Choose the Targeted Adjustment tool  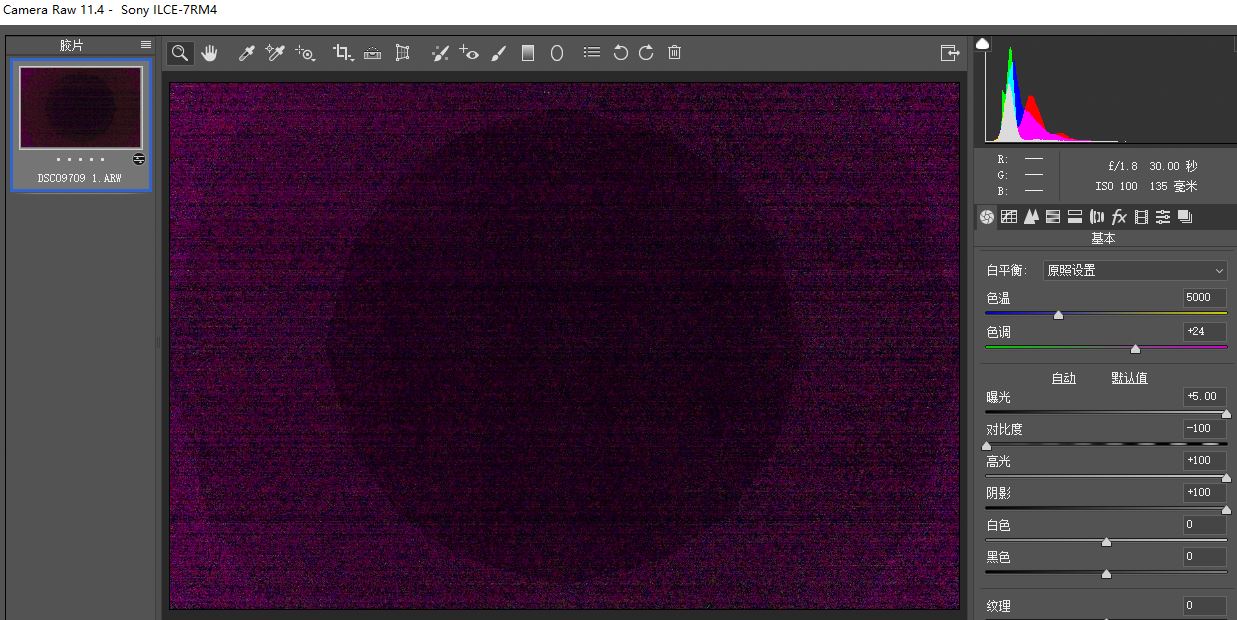(305, 53)
